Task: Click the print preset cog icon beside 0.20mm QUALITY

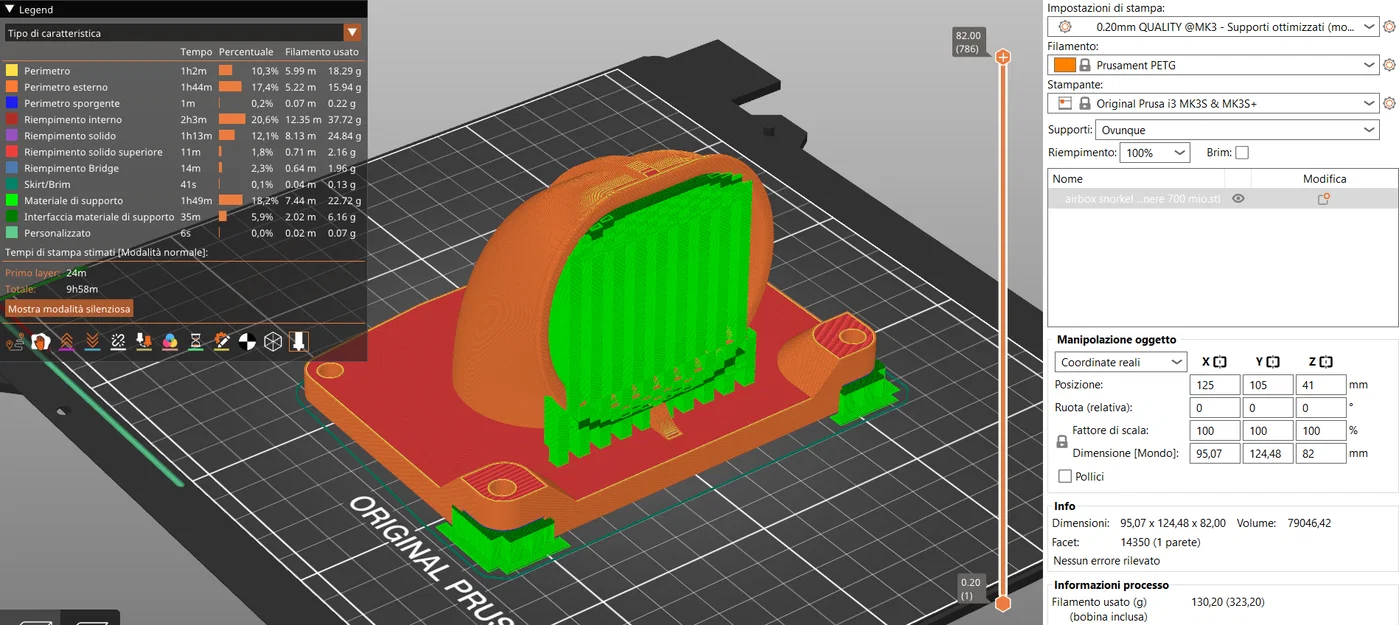Action: coord(1065,27)
